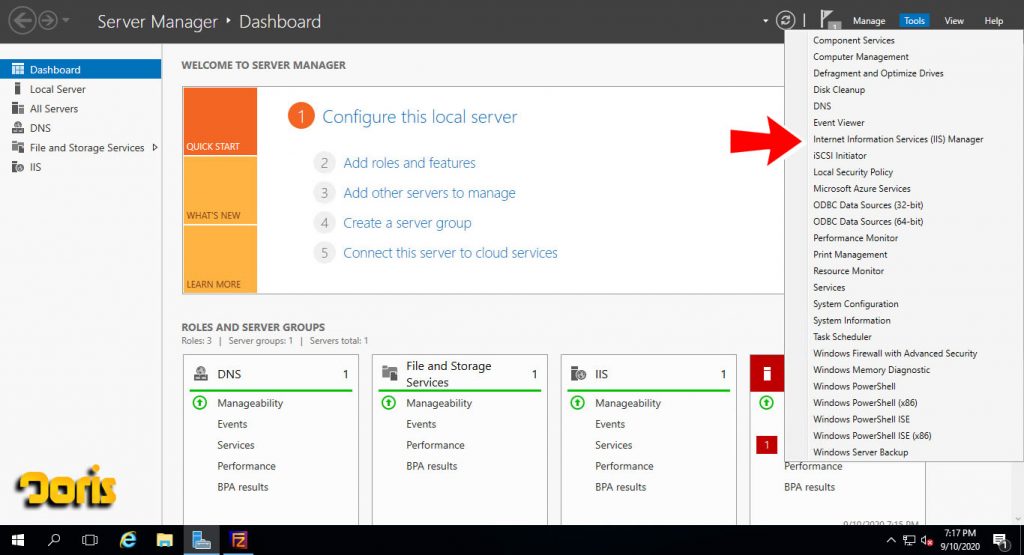Click DNS Manageability green status icon
1024x555 pixels.
pos(200,403)
